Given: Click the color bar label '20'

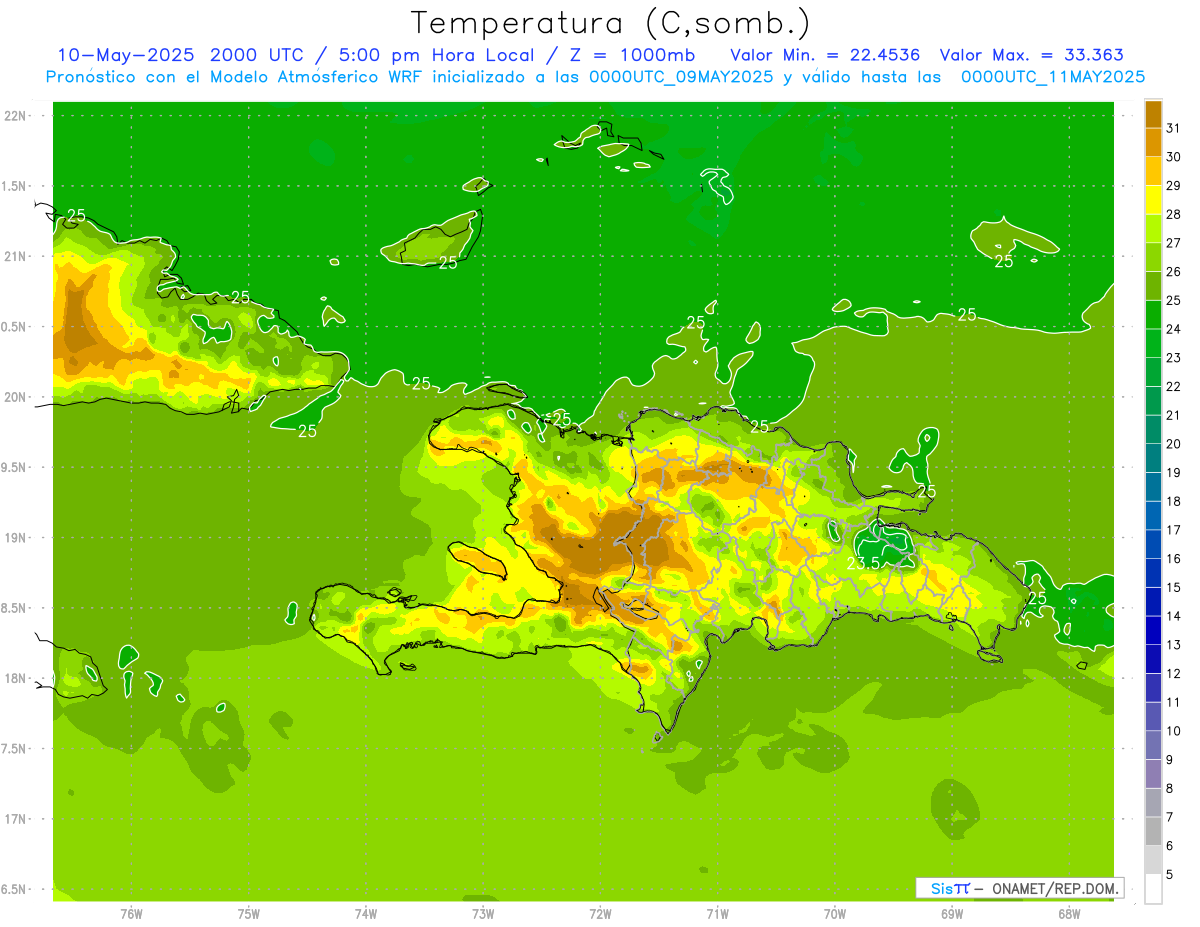Looking at the screenshot, I should pos(1174,444).
